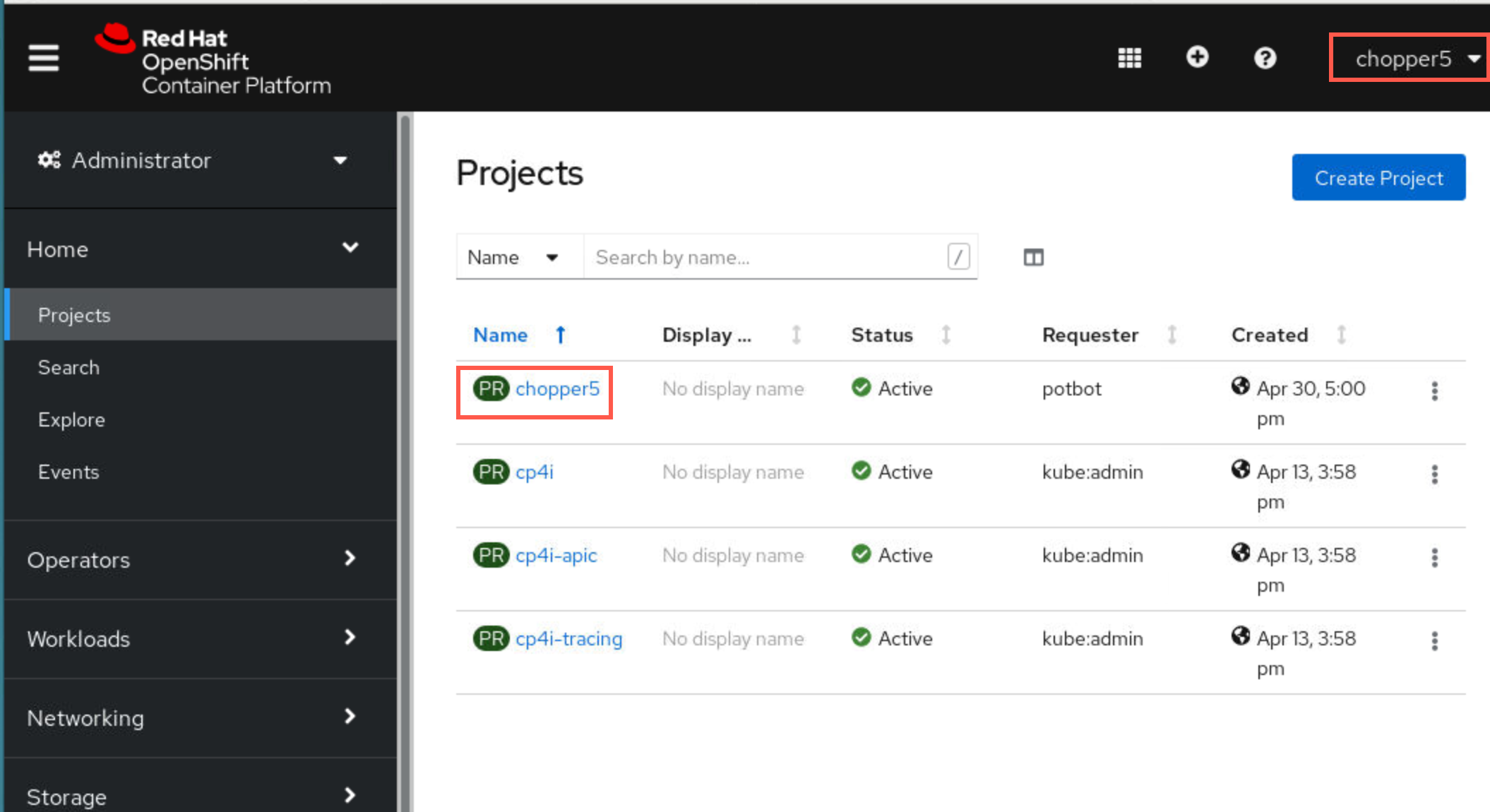The height and width of the screenshot is (812, 1490).
Task: Sort by Status column arrows
Action: 946,335
